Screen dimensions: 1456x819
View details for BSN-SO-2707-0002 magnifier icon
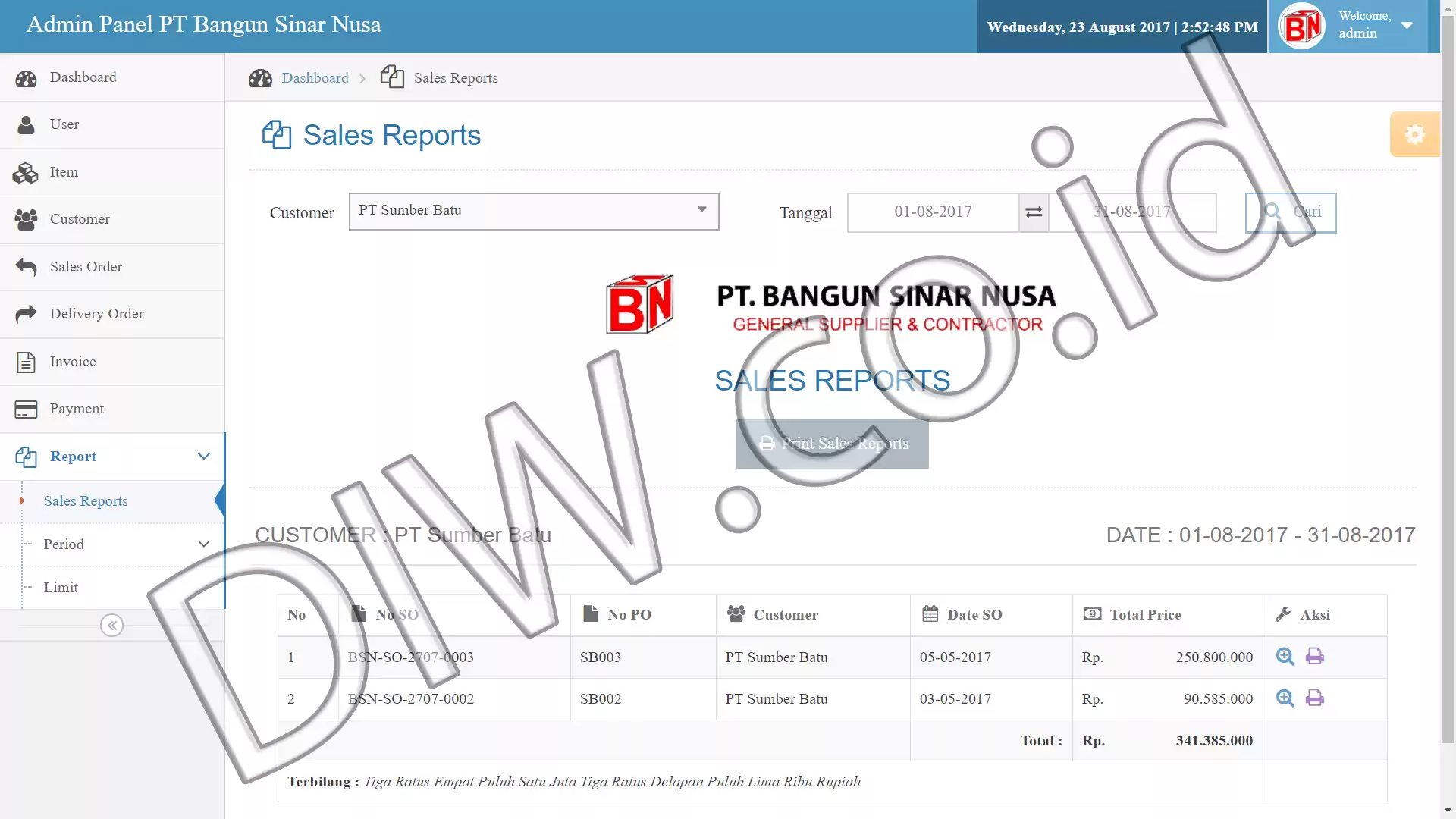1285,698
